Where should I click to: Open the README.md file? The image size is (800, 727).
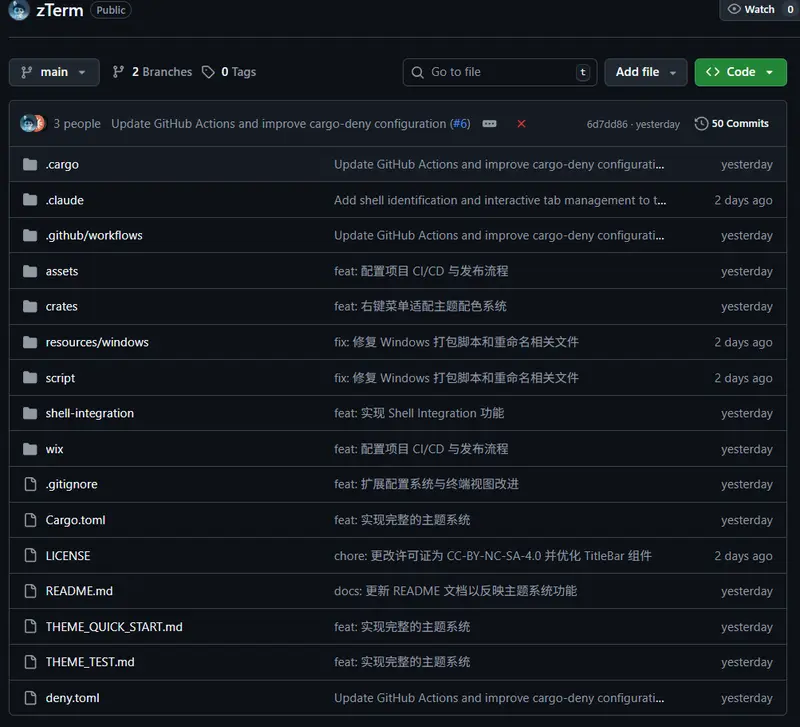pyautogui.click(x=79, y=591)
